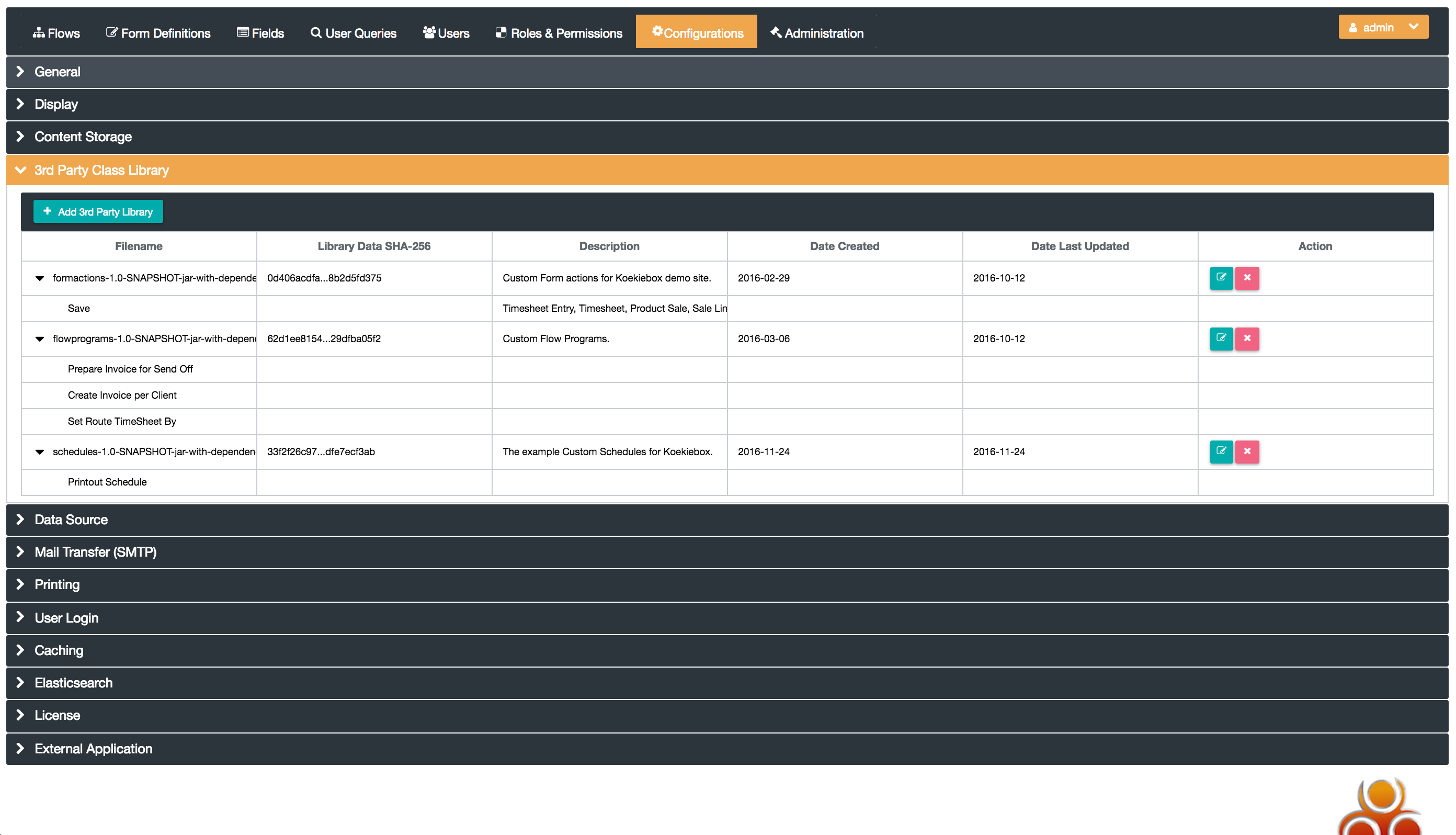The width and height of the screenshot is (1456, 835).
Task: Open the admin user dropdown
Action: (1383, 28)
